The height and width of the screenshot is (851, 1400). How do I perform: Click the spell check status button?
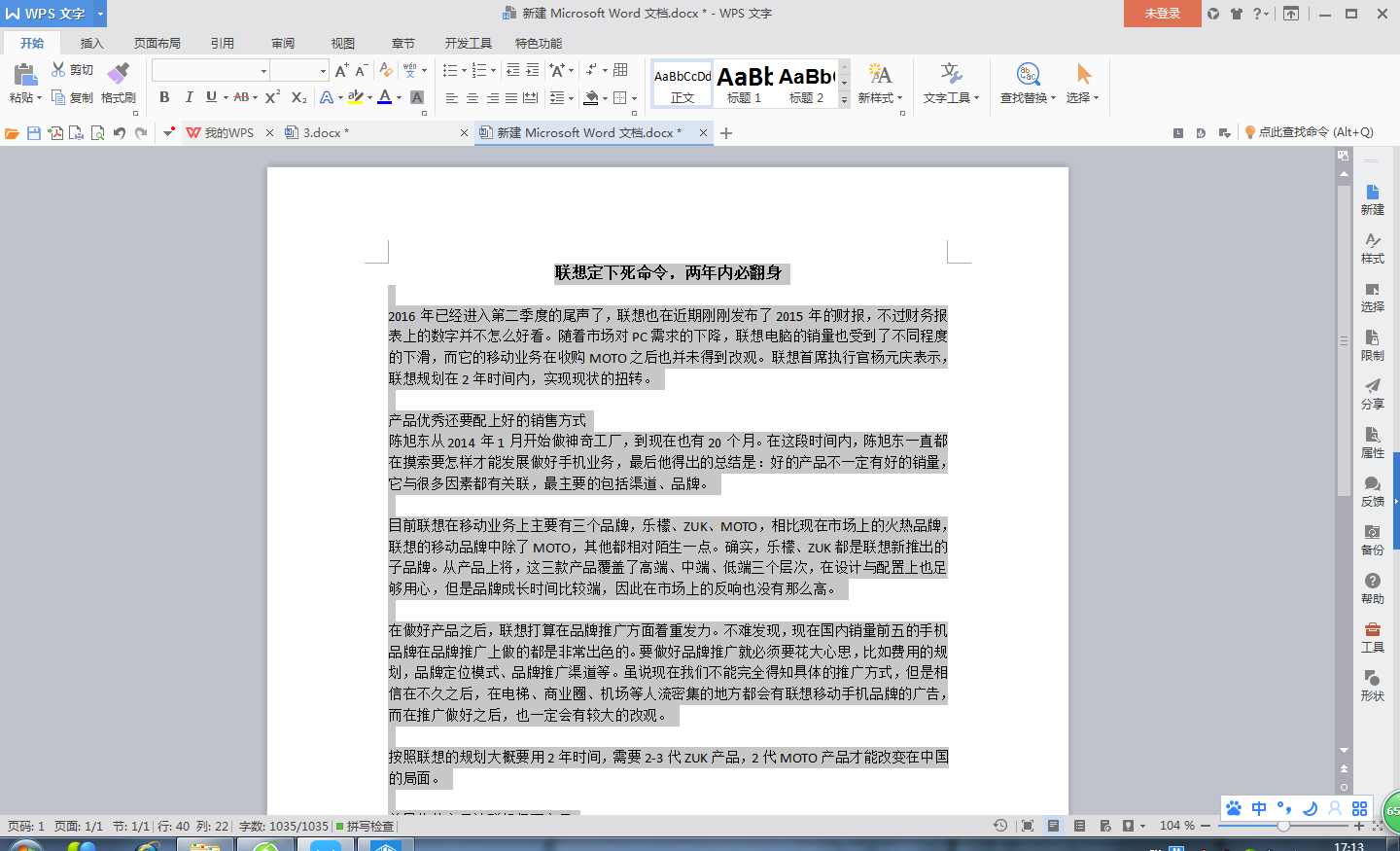click(x=365, y=826)
